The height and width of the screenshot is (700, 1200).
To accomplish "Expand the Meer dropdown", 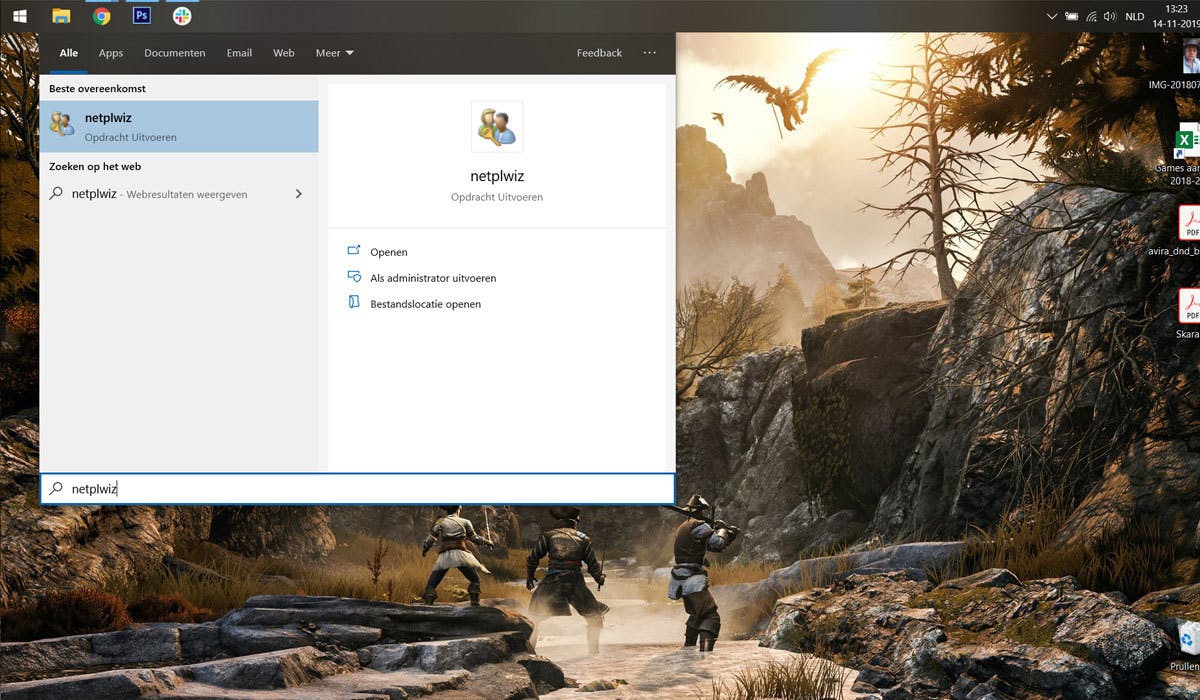I will (x=334, y=53).
